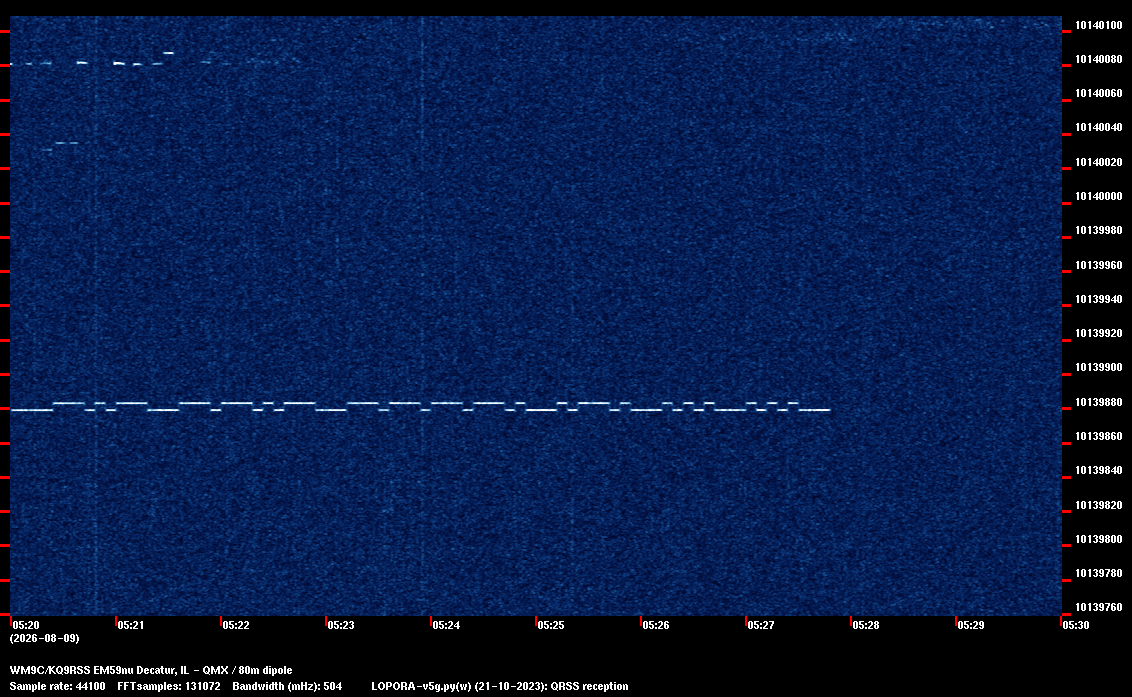Click the 05:27 time axis label
The height and width of the screenshot is (697, 1132).
(761, 625)
